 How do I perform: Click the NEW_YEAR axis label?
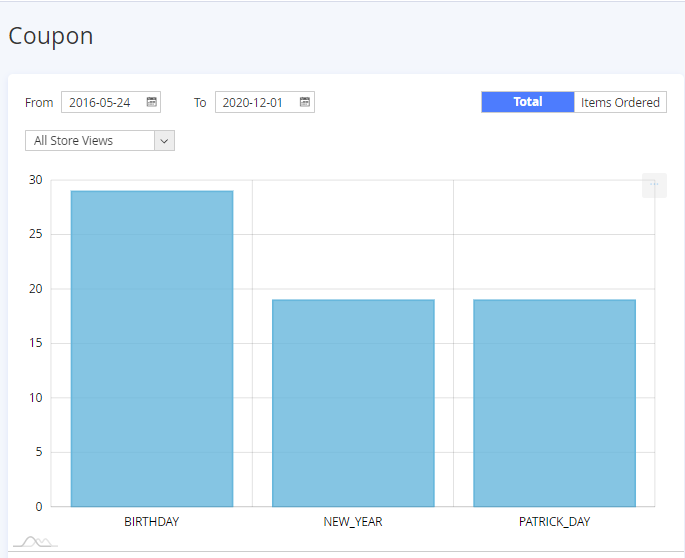click(x=353, y=522)
